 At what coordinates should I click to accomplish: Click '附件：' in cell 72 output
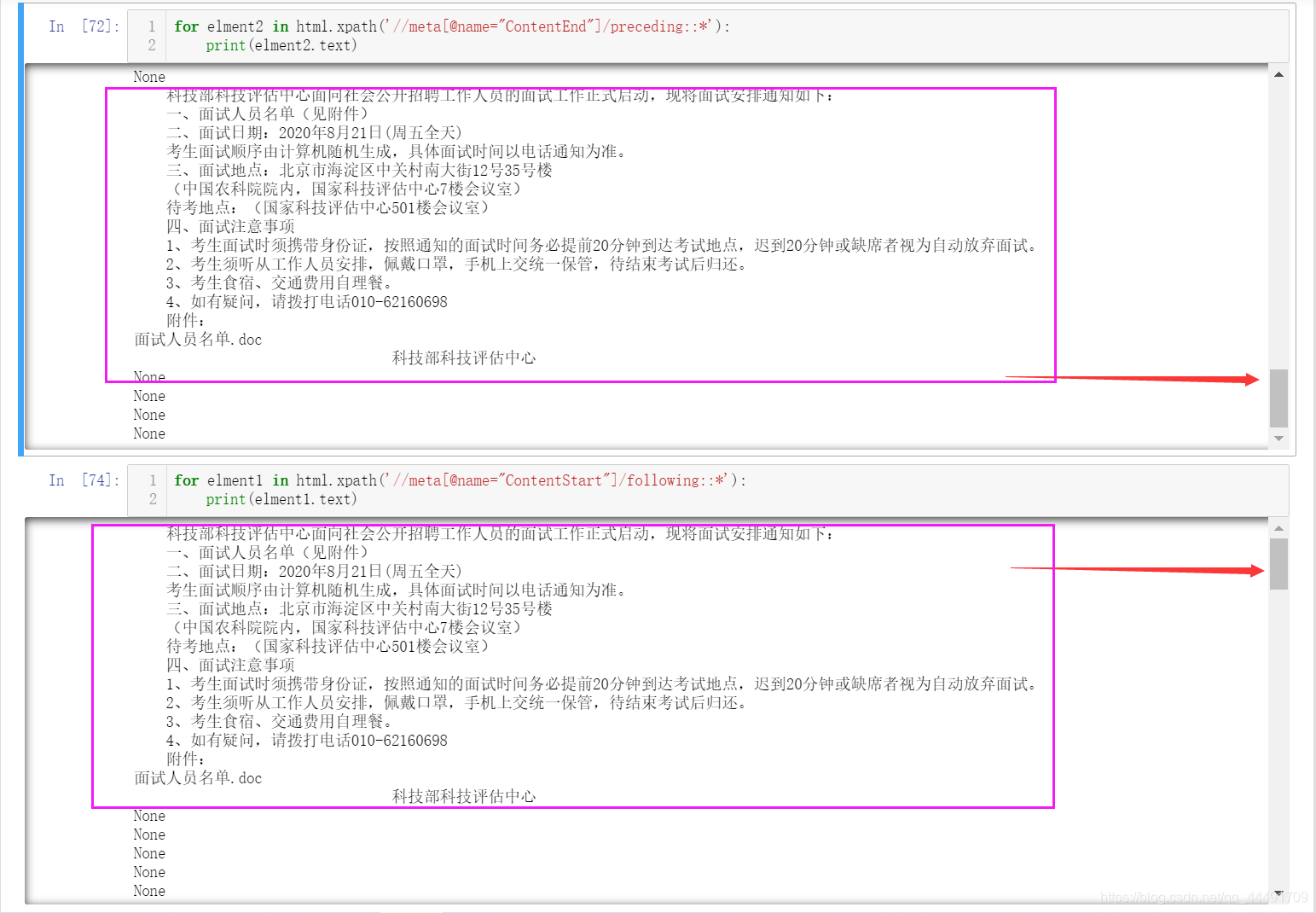pyautogui.click(x=186, y=320)
